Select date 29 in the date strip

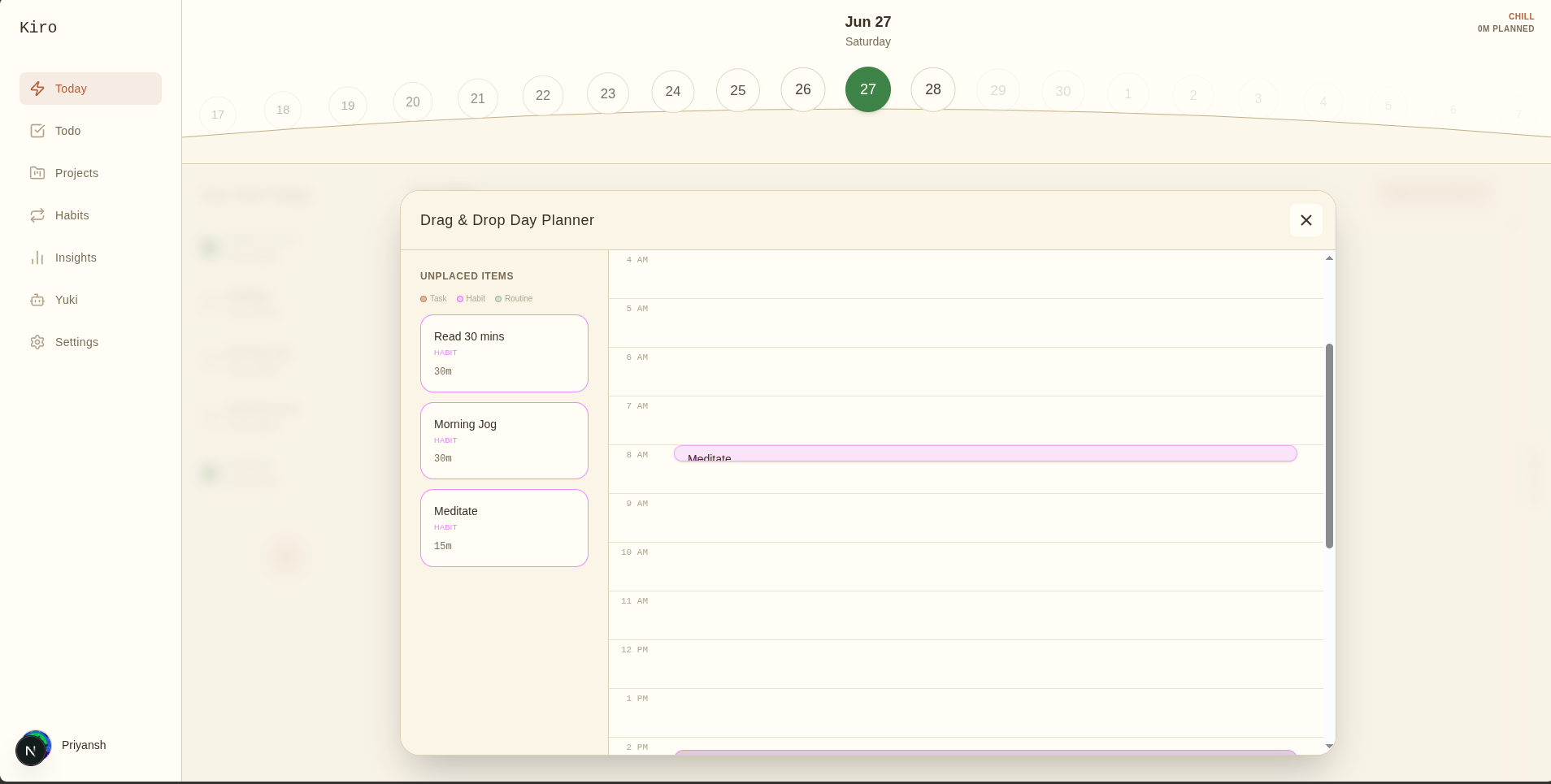(x=998, y=90)
